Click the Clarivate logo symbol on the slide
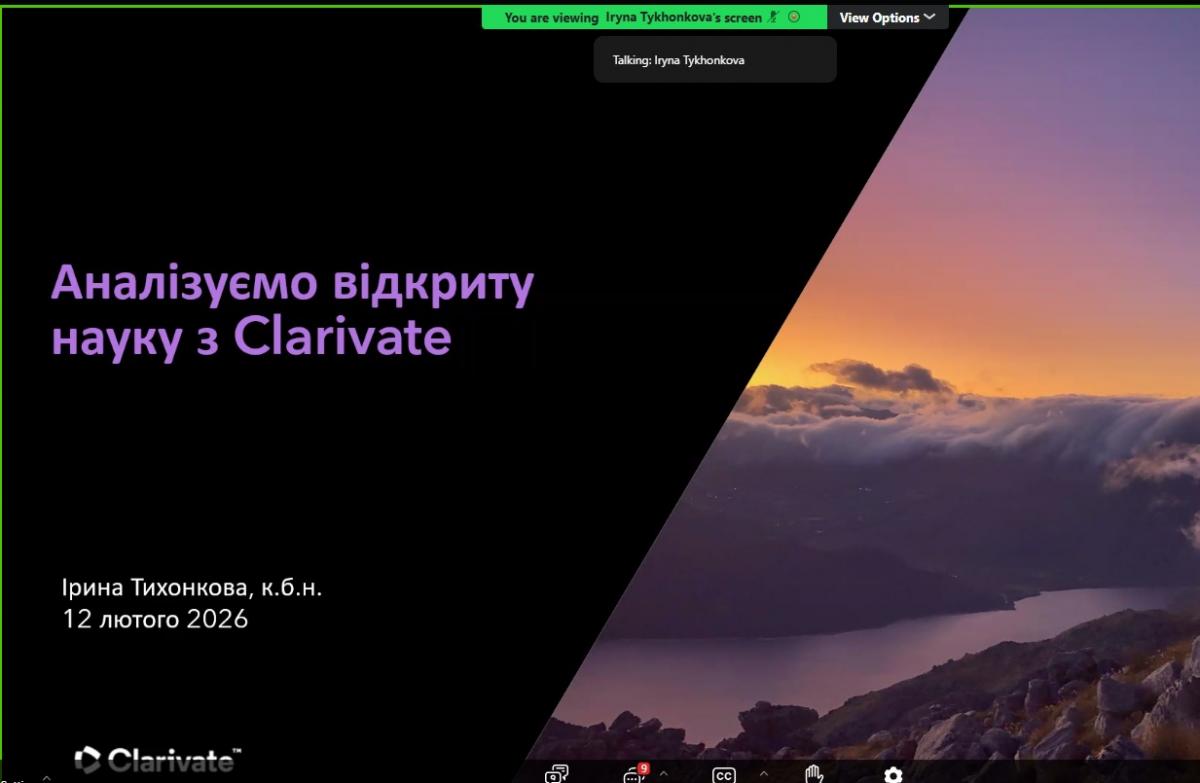The image size is (1200, 783). (x=87, y=760)
